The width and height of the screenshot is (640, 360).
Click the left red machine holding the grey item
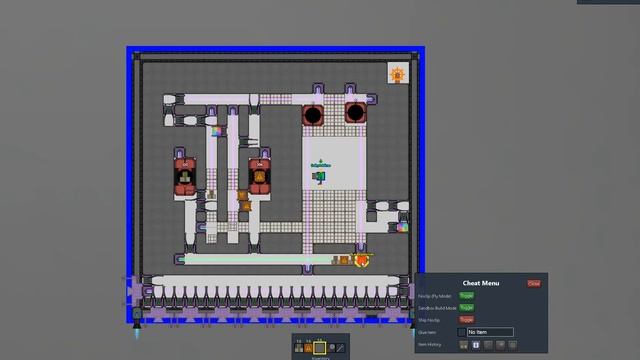[x=185, y=176]
